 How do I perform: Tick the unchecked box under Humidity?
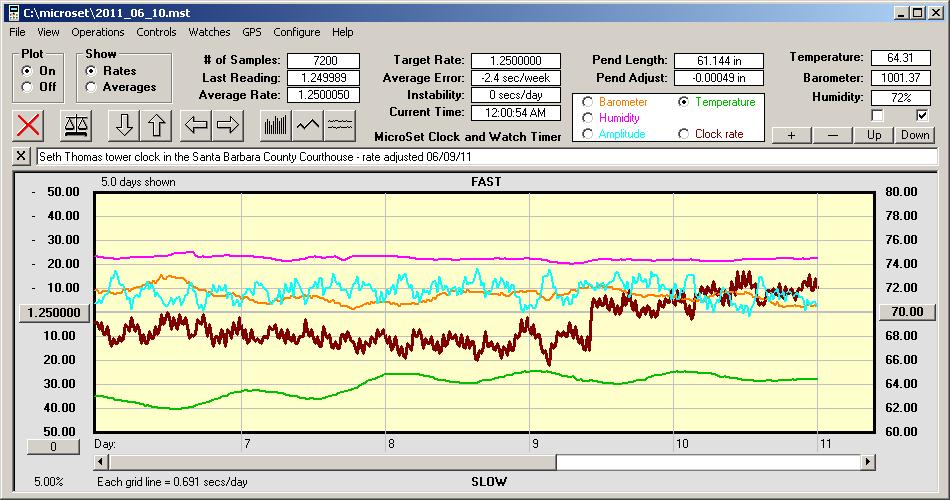click(x=877, y=115)
